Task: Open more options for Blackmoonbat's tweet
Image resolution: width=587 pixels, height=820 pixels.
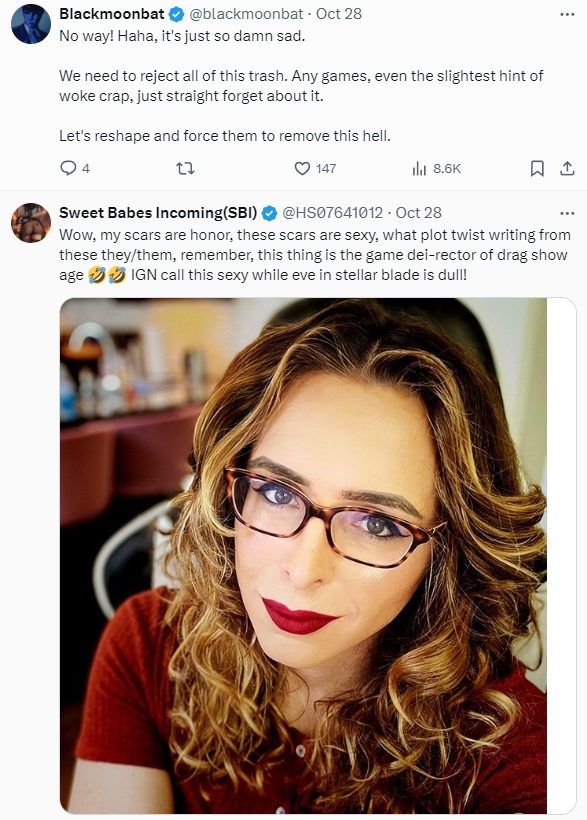Action: coord(567,14)
